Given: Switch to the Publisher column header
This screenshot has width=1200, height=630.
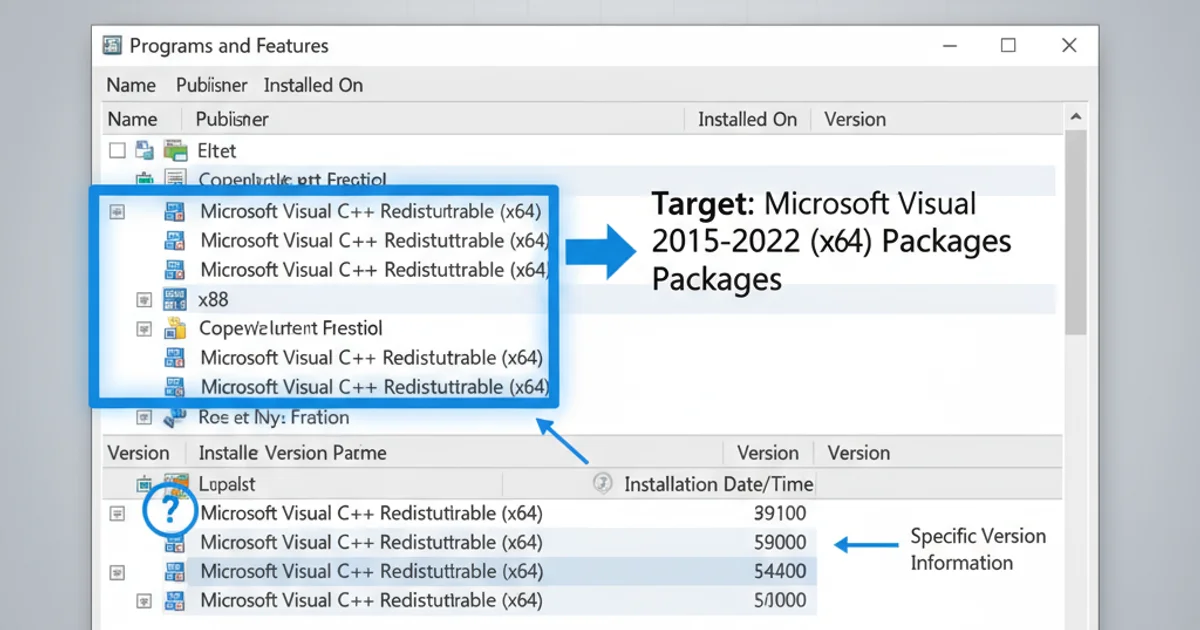Looking at the screenshot, I should point(231,118).
